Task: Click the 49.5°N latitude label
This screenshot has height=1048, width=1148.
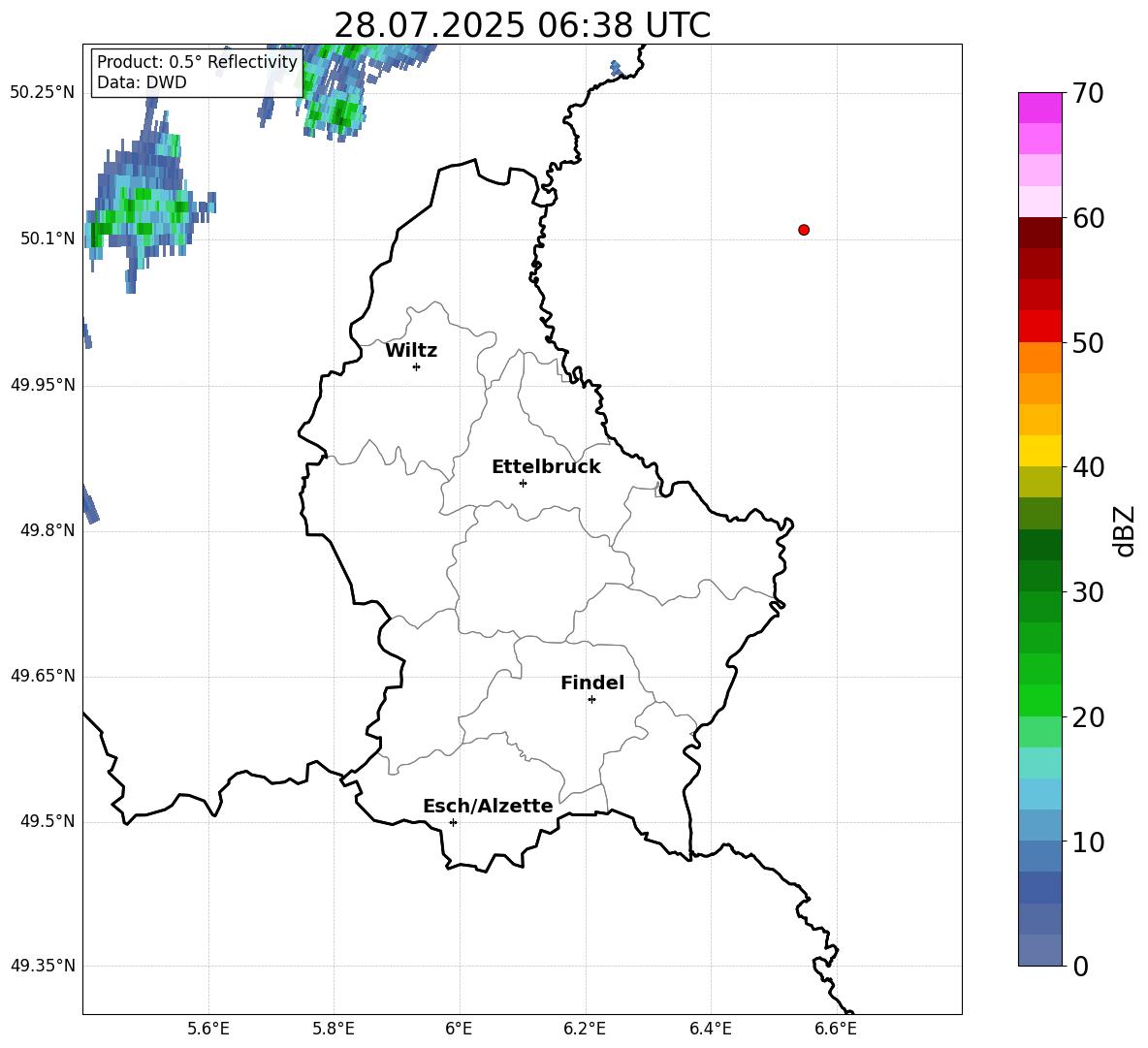Action: [x=48, y=821]
